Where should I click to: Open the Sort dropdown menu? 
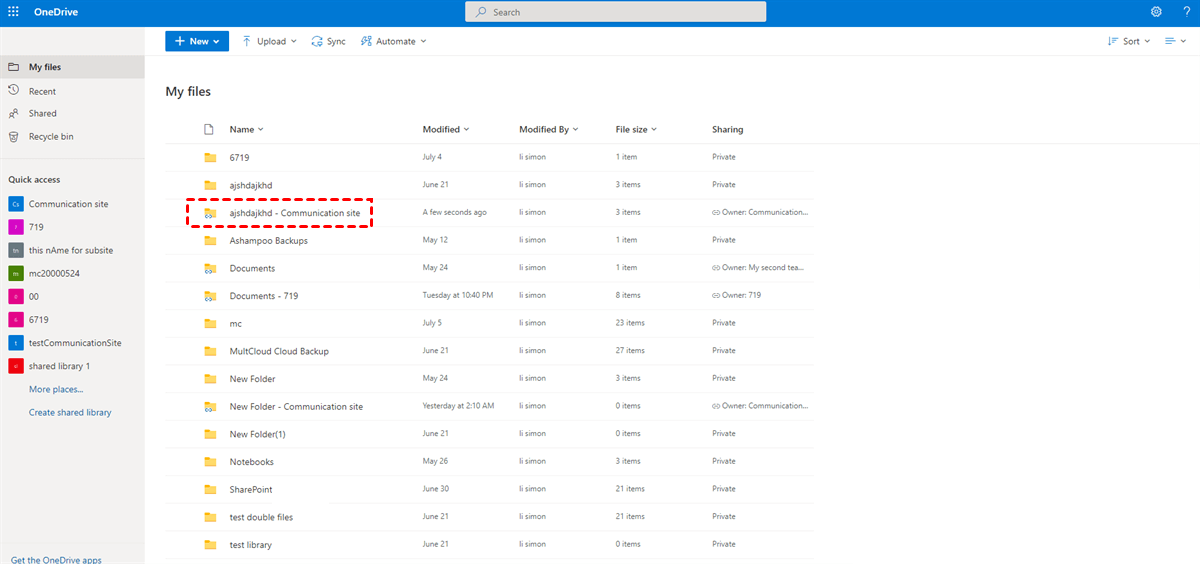[x=1129, y=41]
